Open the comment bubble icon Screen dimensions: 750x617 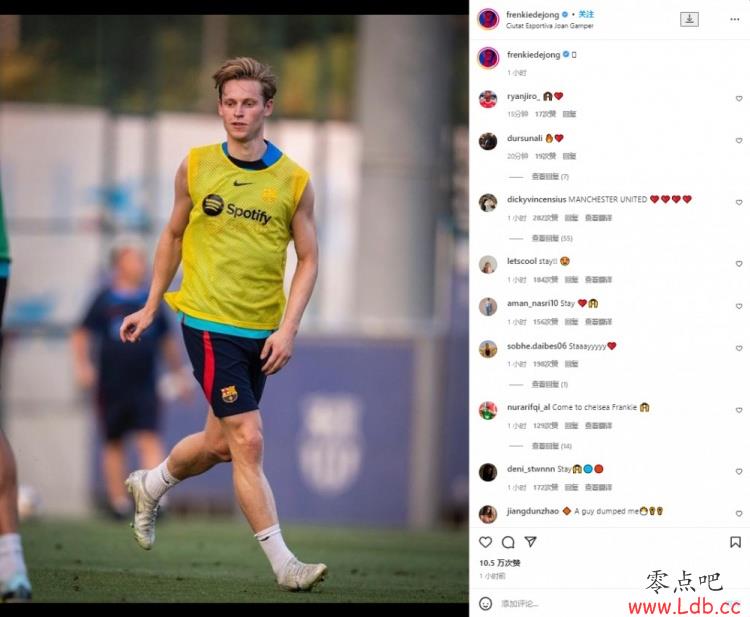tap(508, 542)
